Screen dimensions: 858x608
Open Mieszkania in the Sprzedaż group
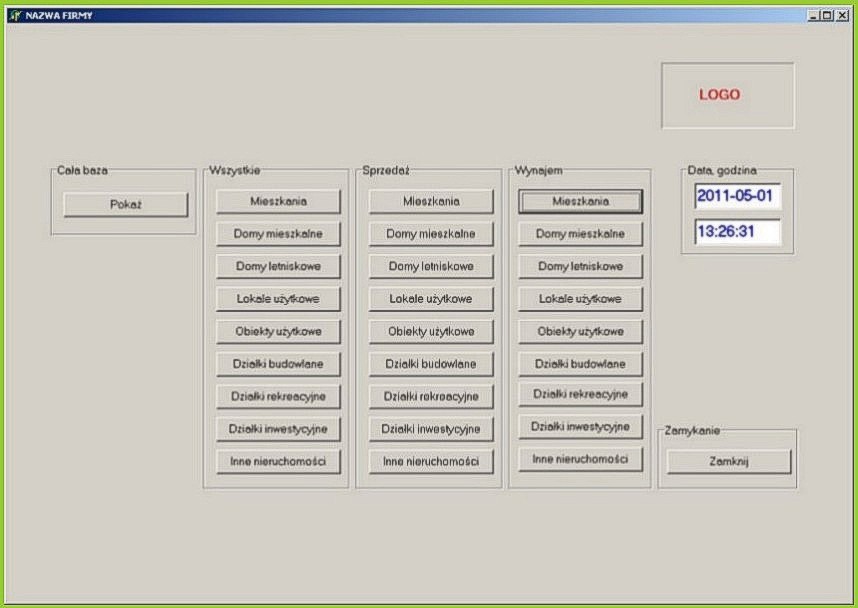[x=431, y=201]
